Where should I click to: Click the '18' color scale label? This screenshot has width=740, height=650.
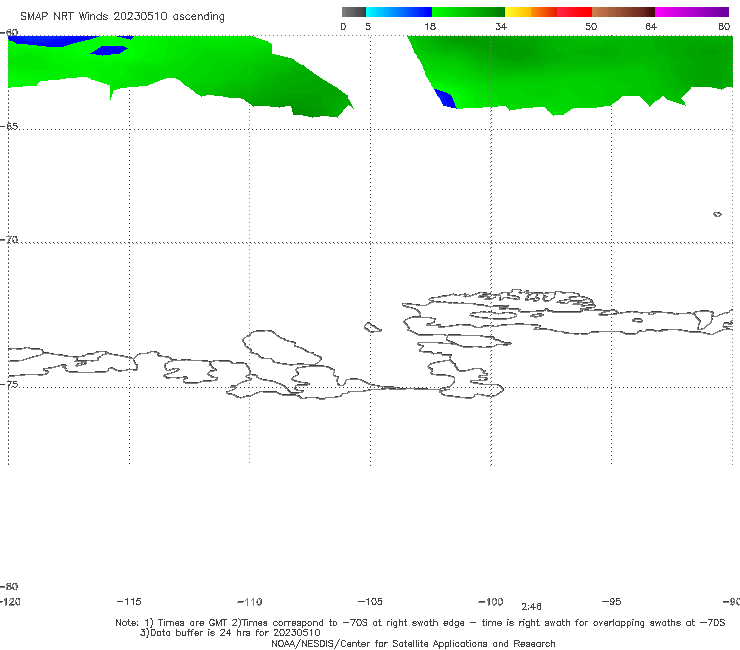[x=430, y=27]
